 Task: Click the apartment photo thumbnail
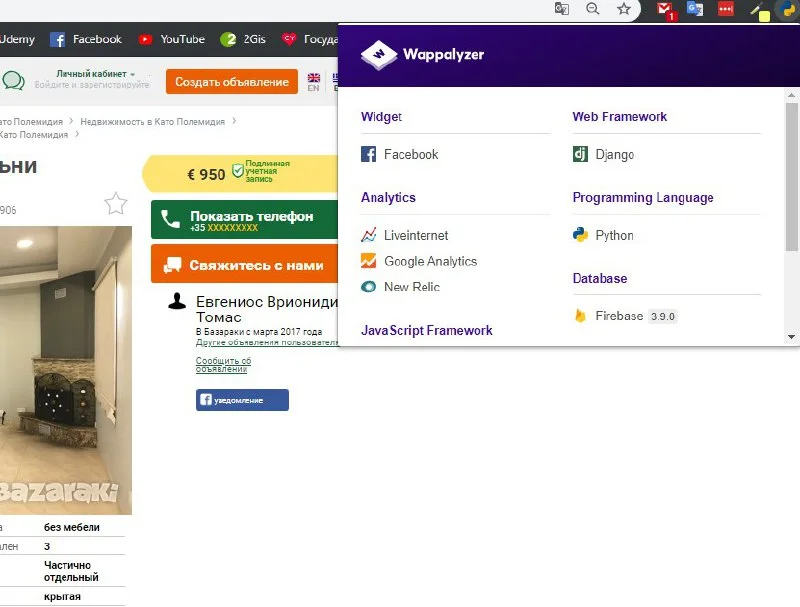pos(65,370)
